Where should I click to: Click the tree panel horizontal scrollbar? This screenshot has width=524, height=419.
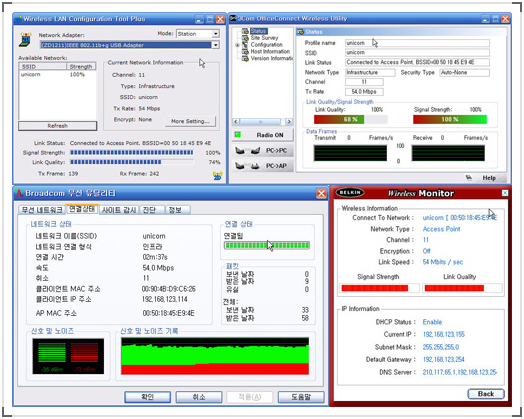pos(262,122)
